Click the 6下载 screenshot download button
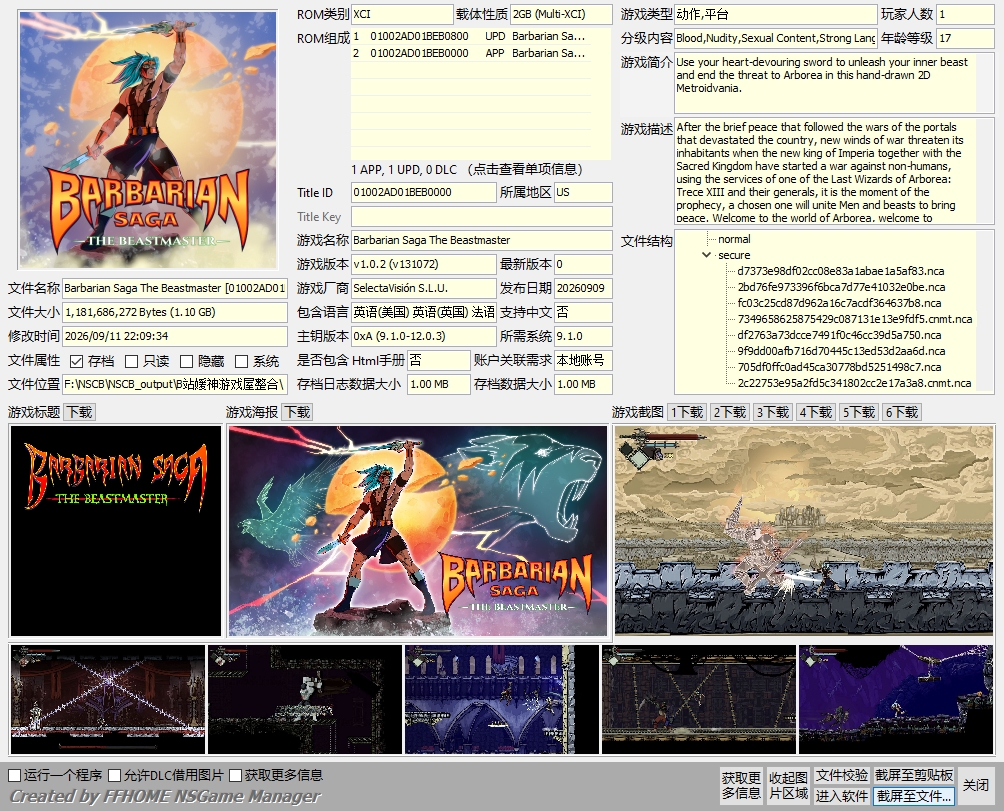This screenshot has width=1004, height=811. coord(902,412)
